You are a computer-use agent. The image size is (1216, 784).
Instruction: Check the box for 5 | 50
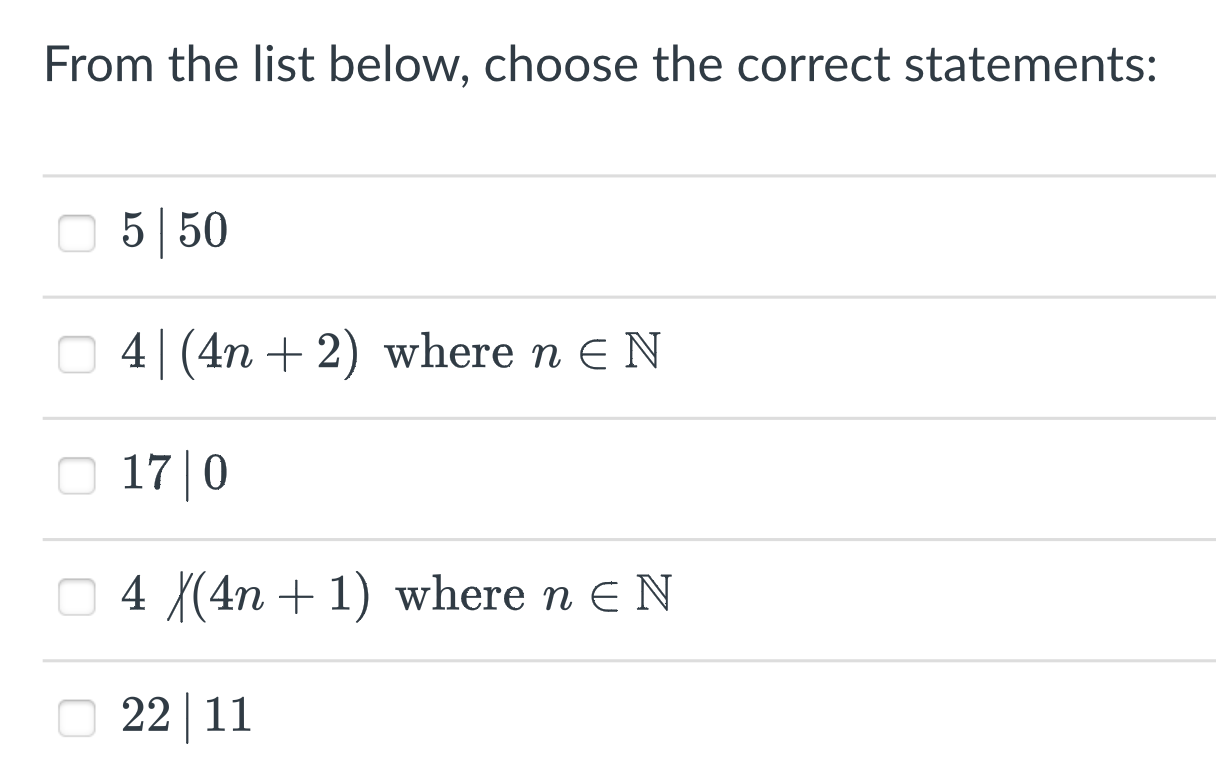click(x=77, y=232)
